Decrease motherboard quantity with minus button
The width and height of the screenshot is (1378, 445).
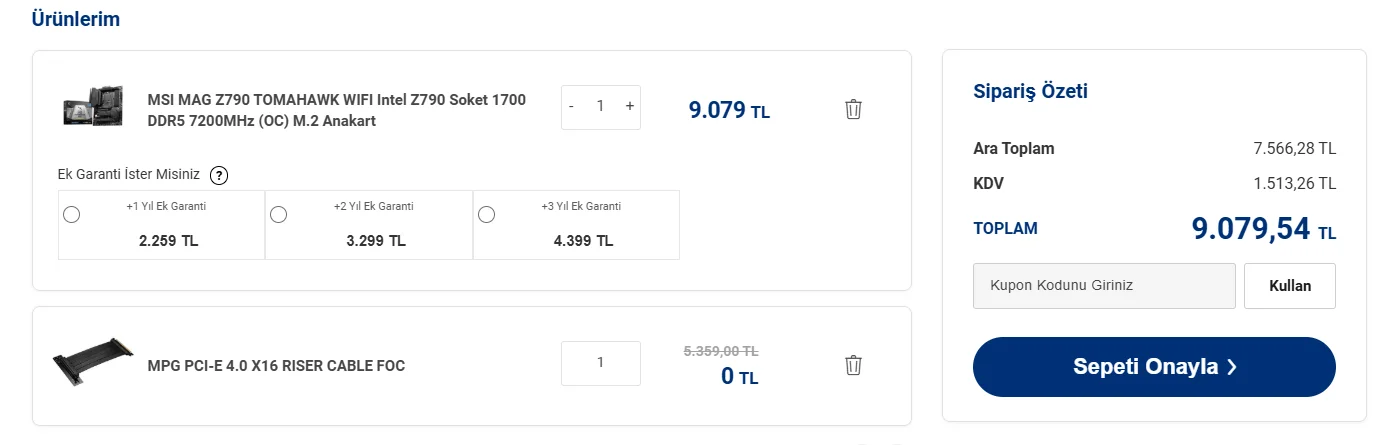pyautogui.click(x=571, y=106)
